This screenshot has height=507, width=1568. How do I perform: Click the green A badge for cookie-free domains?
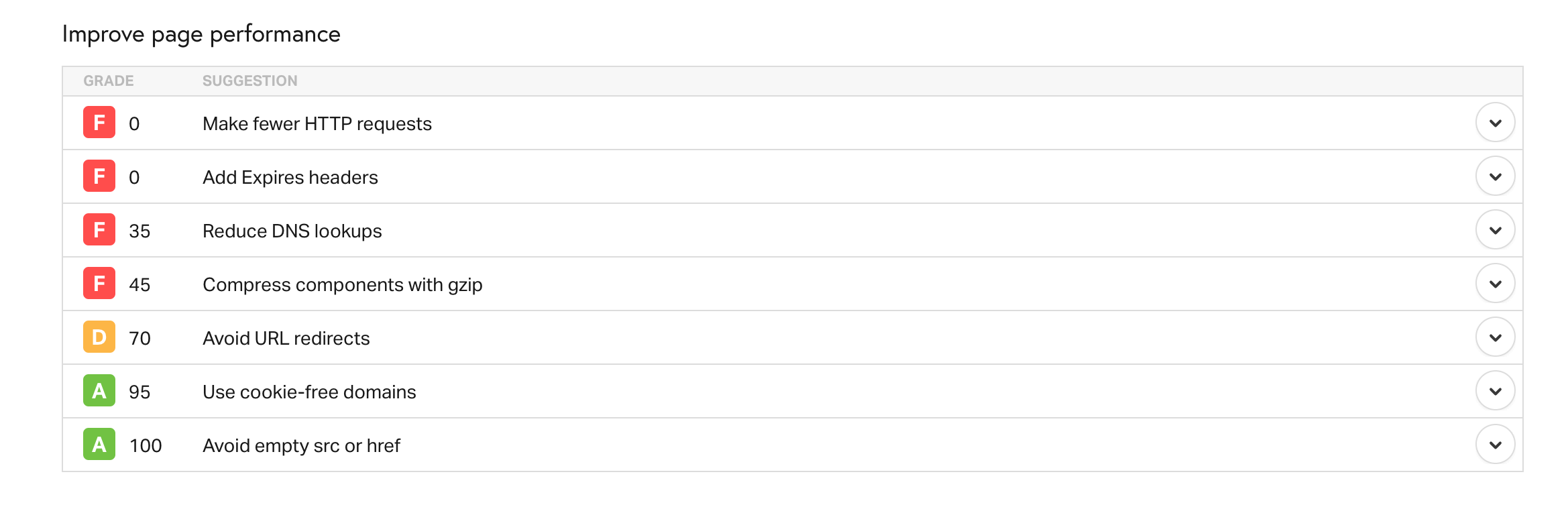99,391
